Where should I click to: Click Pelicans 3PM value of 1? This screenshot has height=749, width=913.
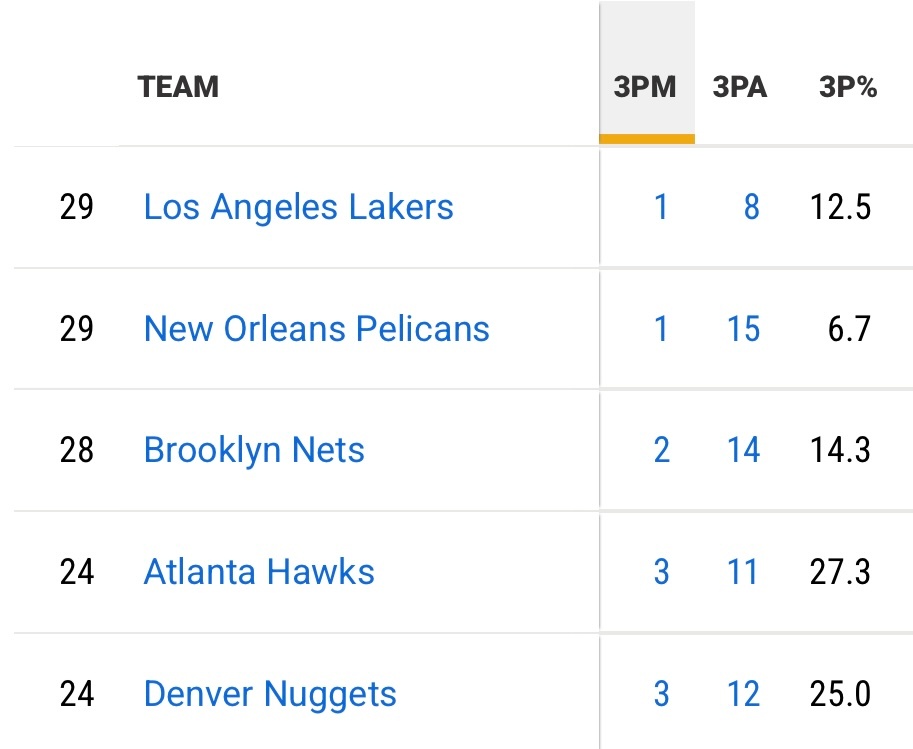(x=661, y=329)
